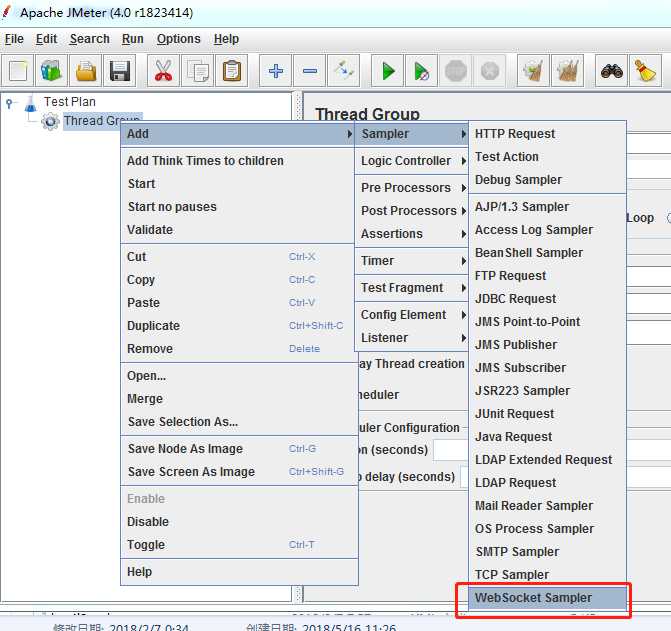Screen dimensions: 671x631
Task: Collapse all with the minus icon
Action: point(310,71)
